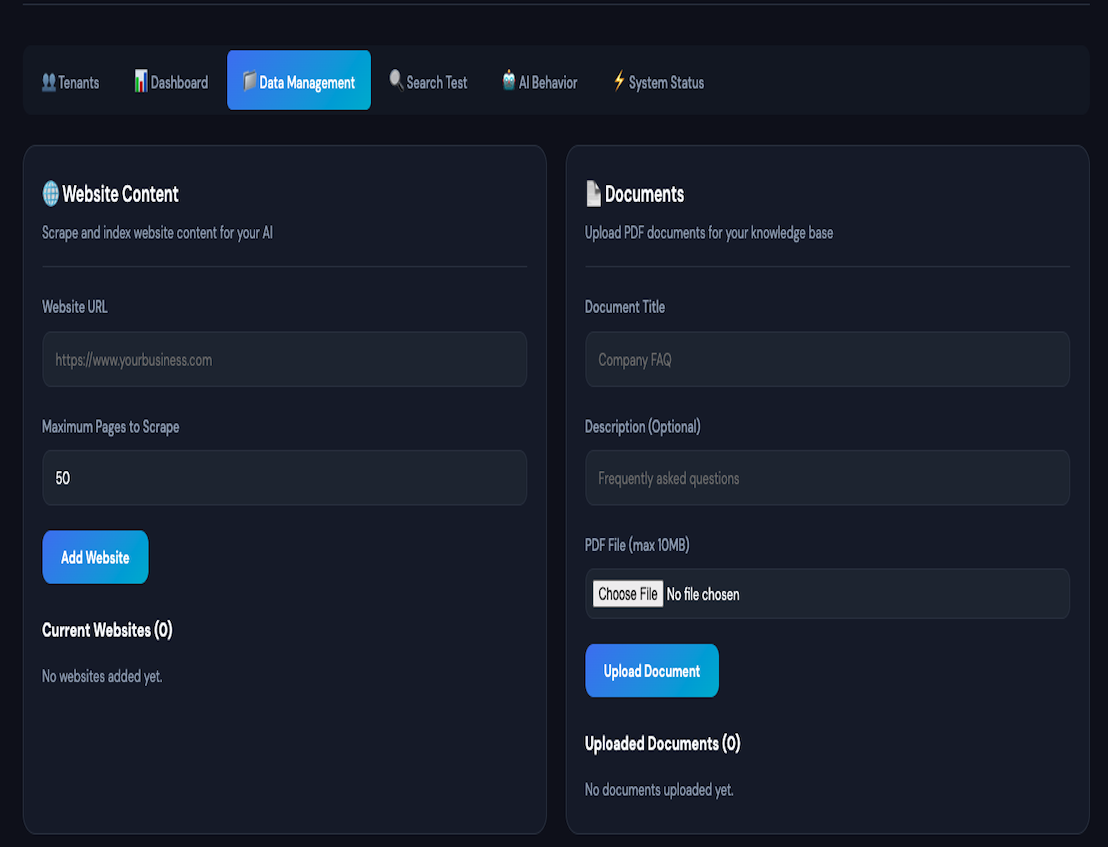
Task: Click the lightning bolt icon for System Status
Action: (619, 82)
